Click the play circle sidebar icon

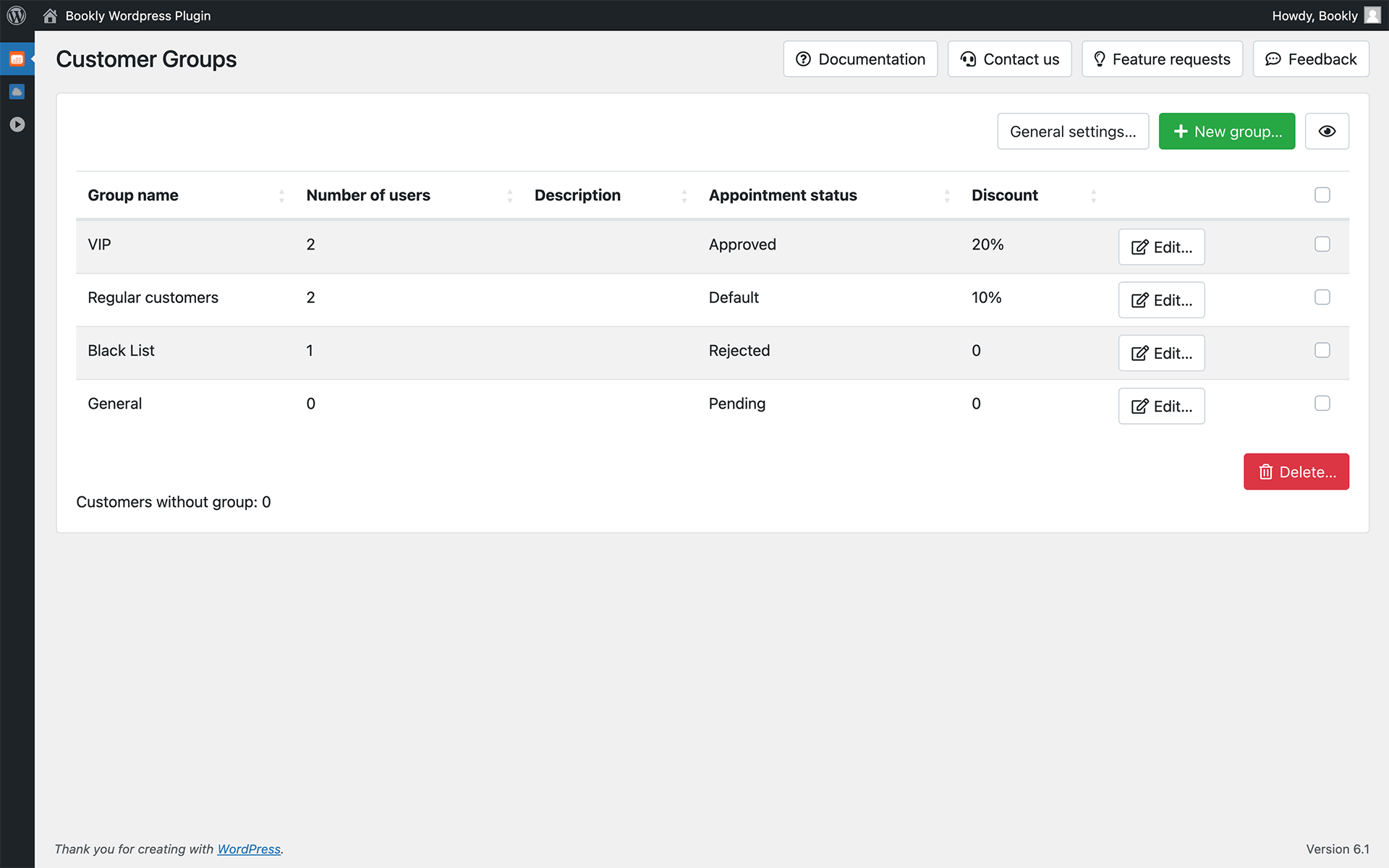point(17,124)
